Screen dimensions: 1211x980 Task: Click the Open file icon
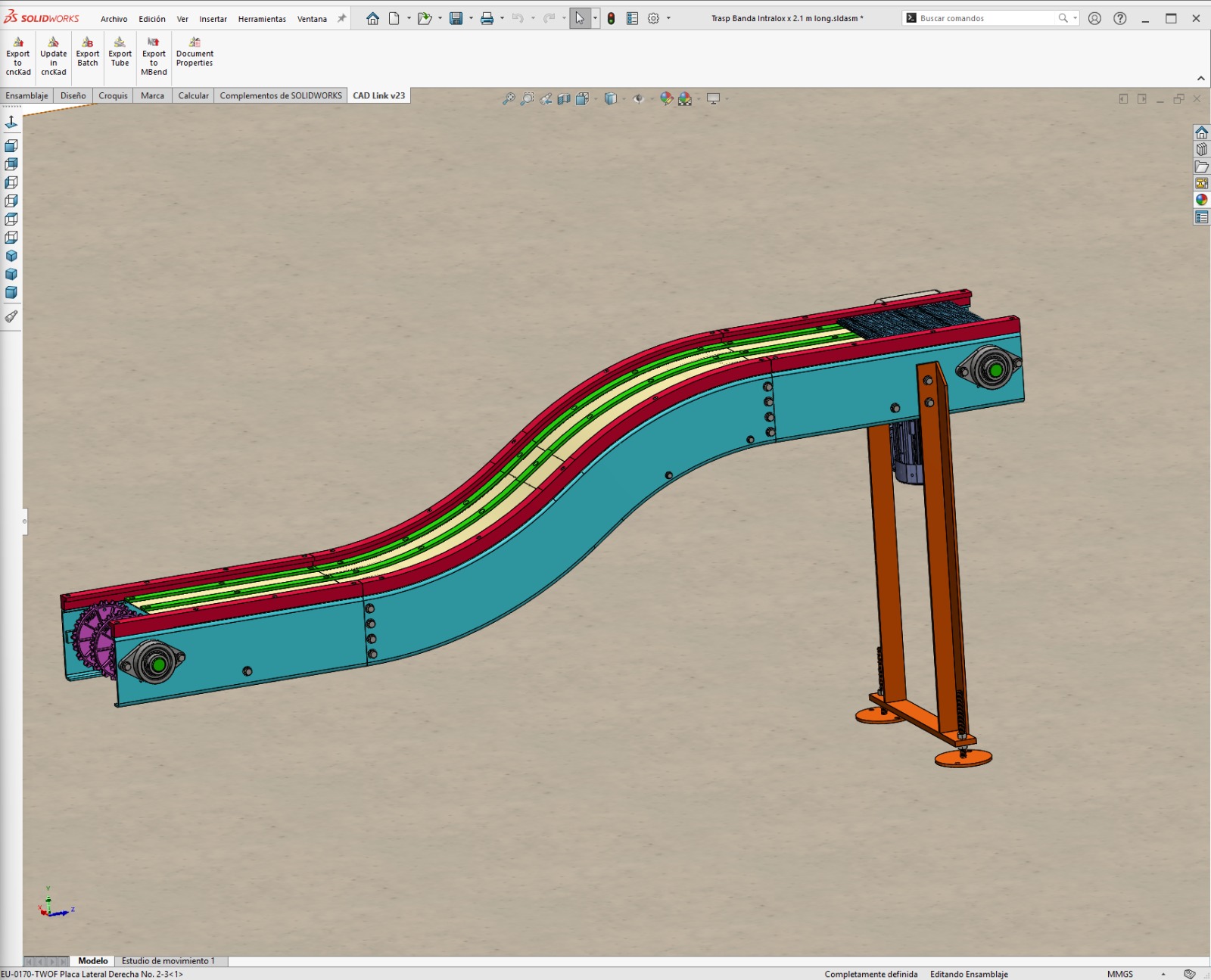pyautogui.click(x=425, y=18)
